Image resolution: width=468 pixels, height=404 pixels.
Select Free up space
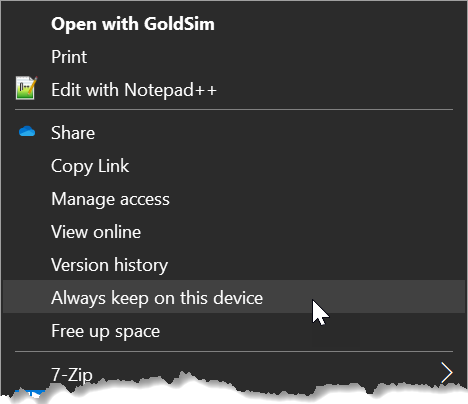pyautogui.click(x=233, y=331)
